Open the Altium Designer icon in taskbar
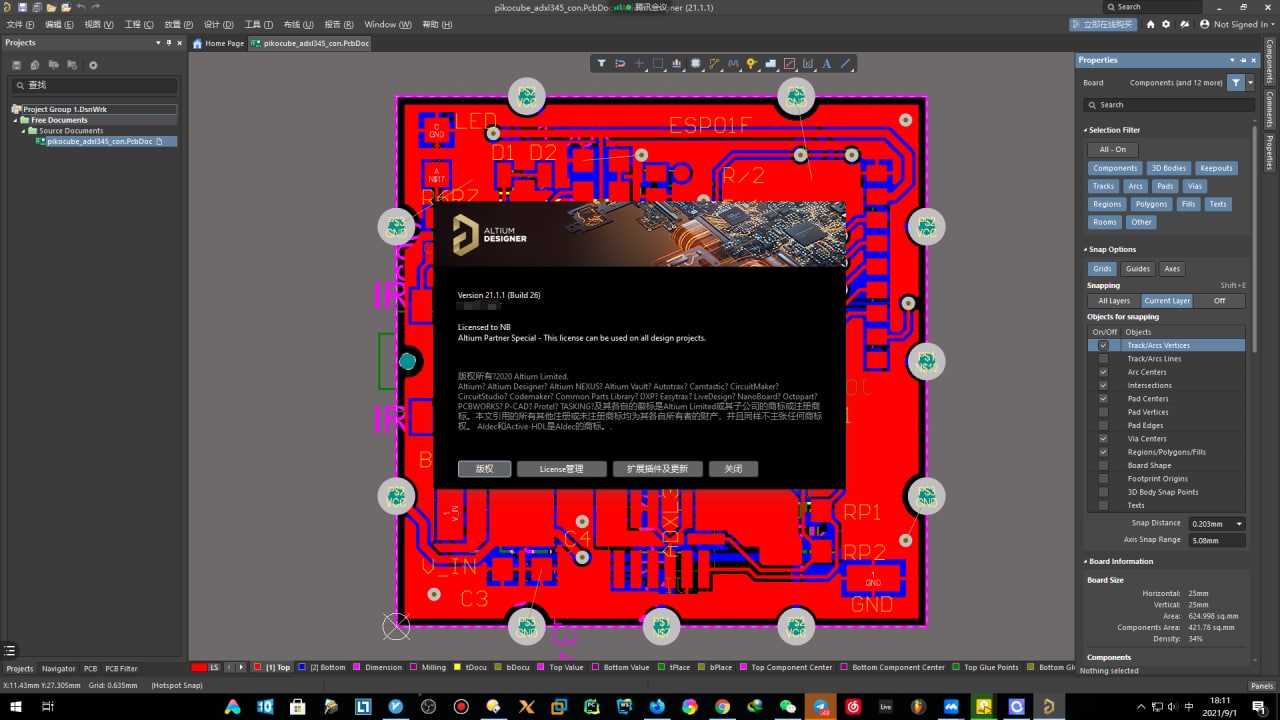This screenshot has width=1280, height=720. 1048,706
